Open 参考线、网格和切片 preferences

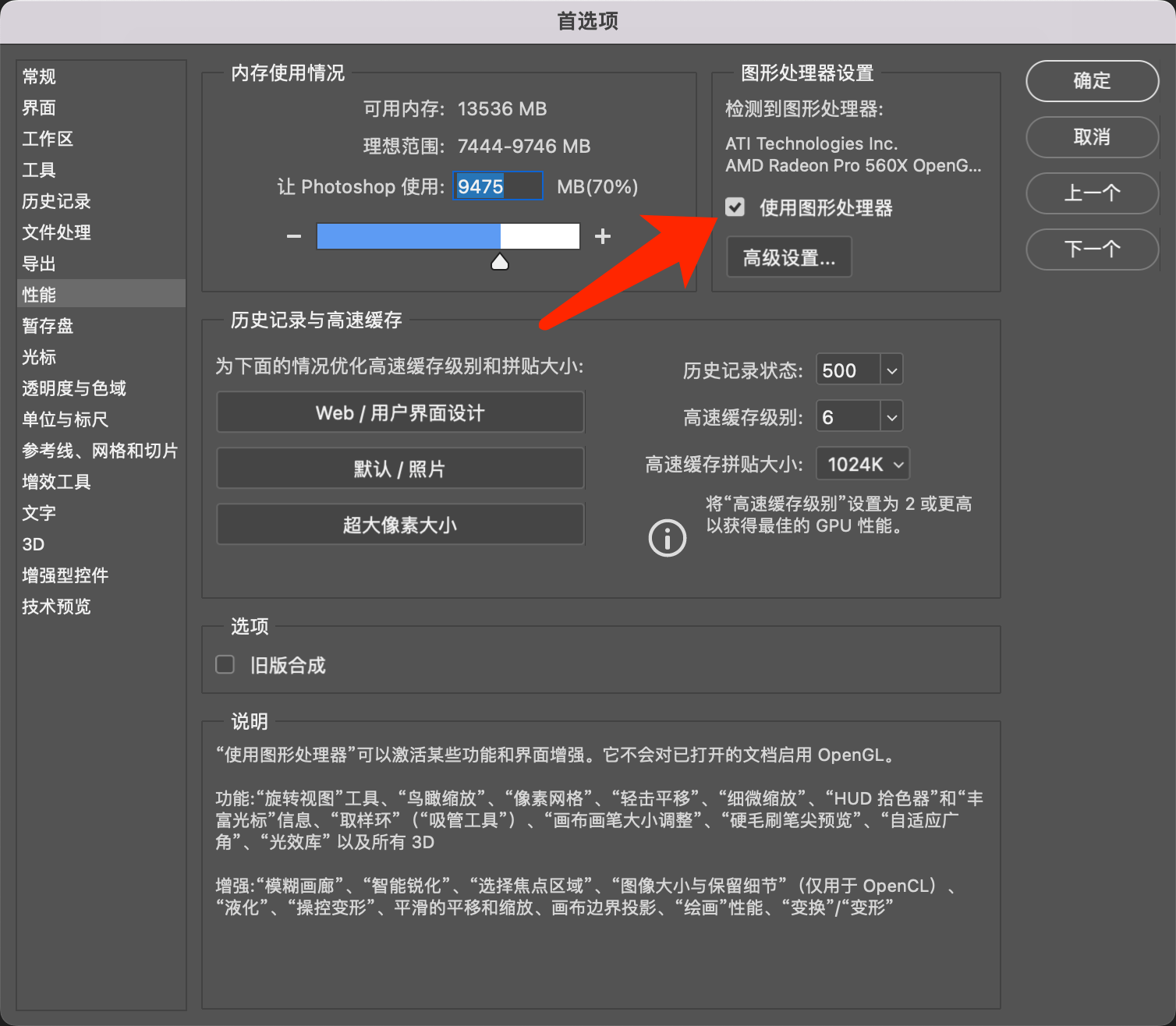click(101, 451)
